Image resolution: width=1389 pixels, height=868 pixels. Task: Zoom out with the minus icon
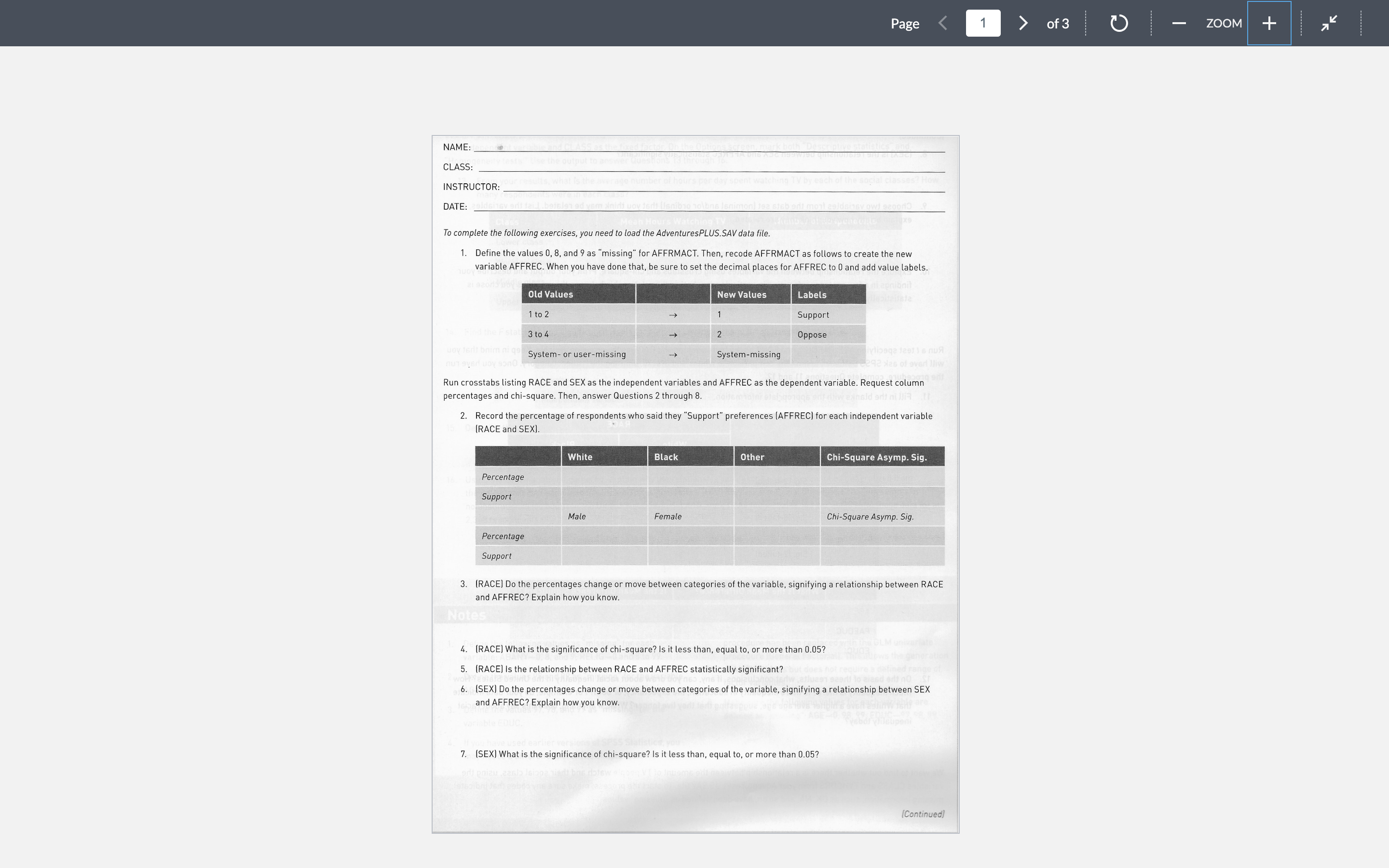click(x=1179, y=24)
